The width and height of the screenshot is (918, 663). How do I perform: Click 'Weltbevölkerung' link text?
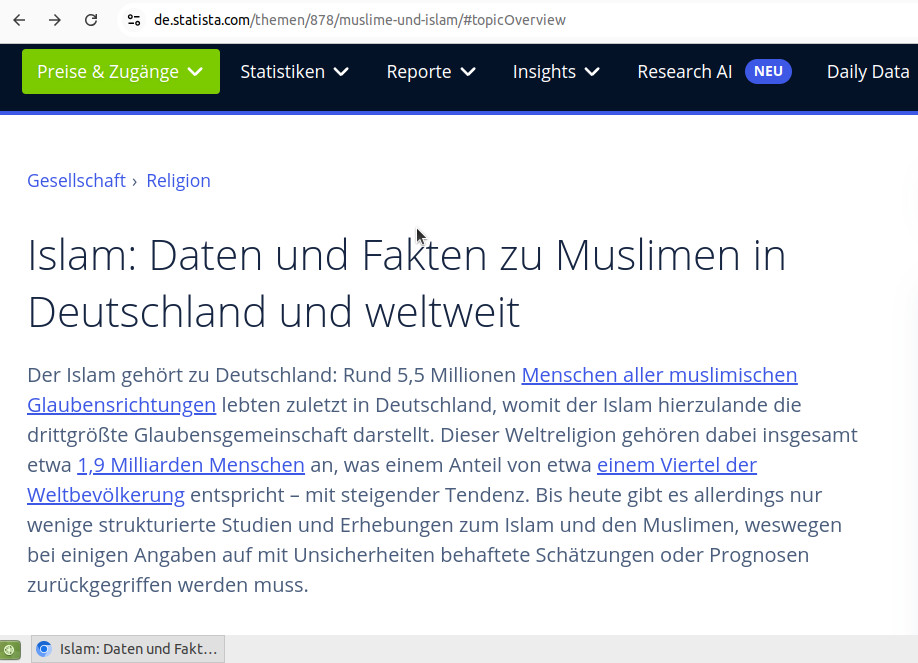coord(106,495)
